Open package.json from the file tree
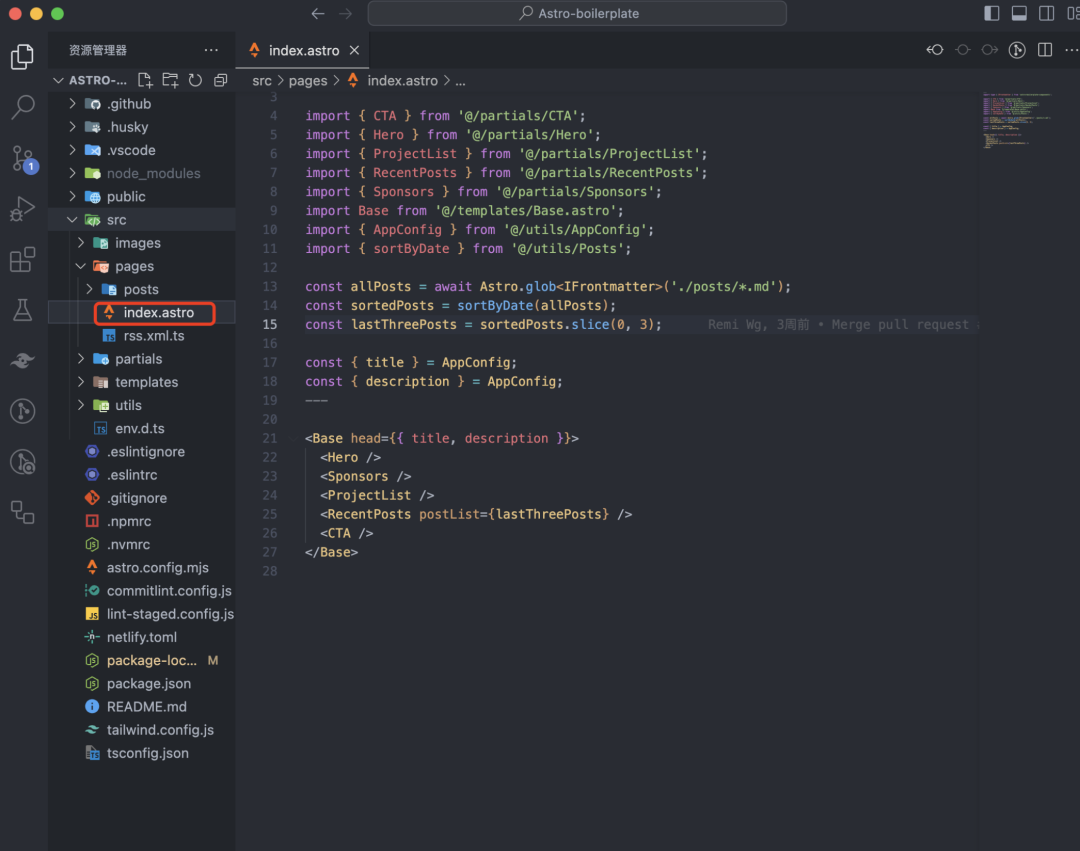Image resolution: width=1080 pixels, height=851 pixels. [149, 684]
